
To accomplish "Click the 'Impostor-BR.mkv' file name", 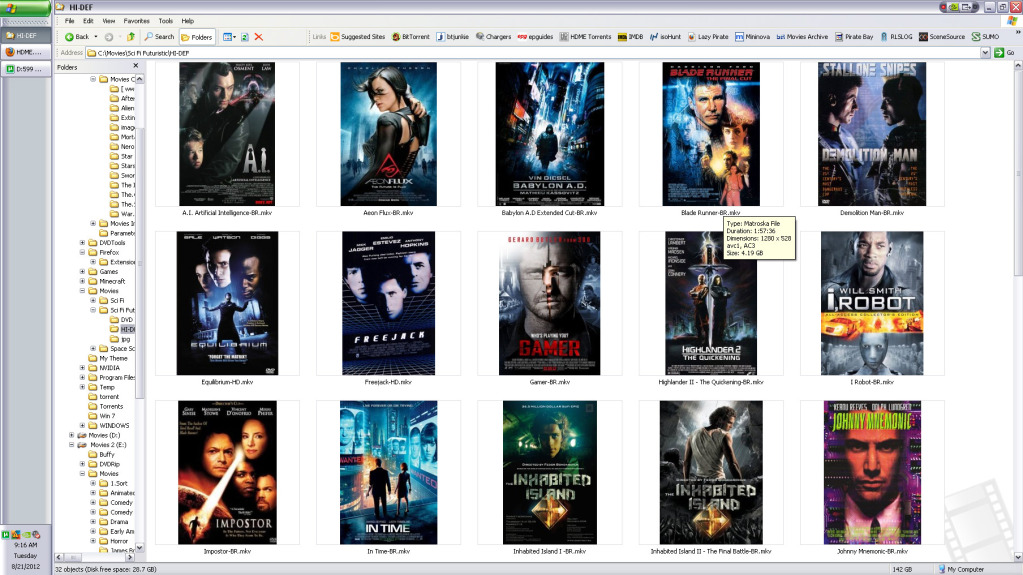I will [227, 552].
